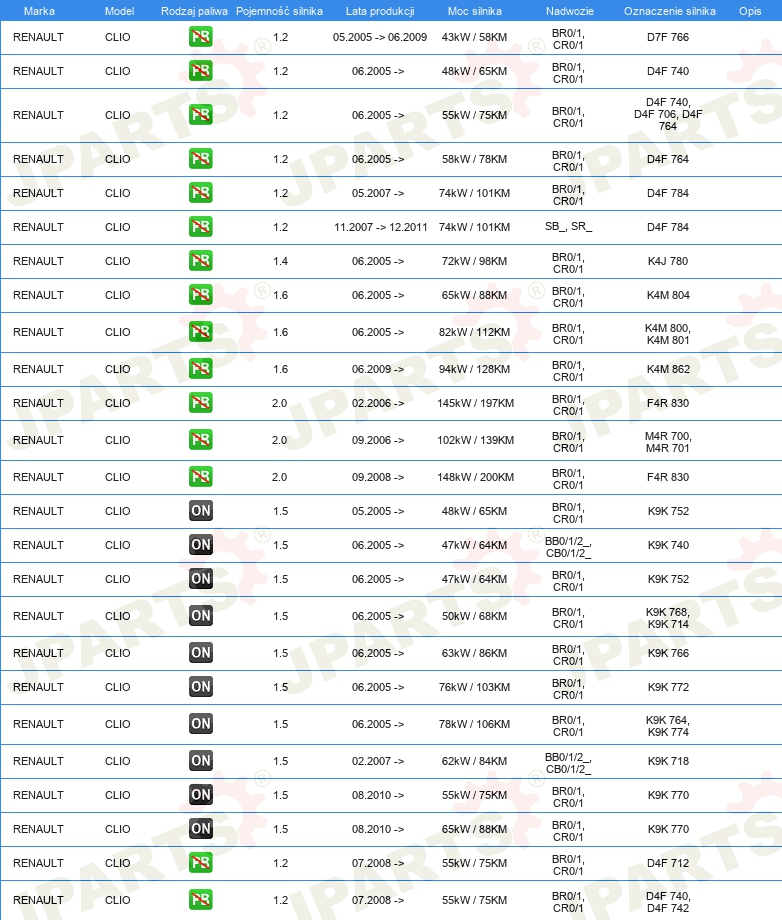
Task: Click the production dates 11.2007 -> 12.2011
Action: point(381,227)
